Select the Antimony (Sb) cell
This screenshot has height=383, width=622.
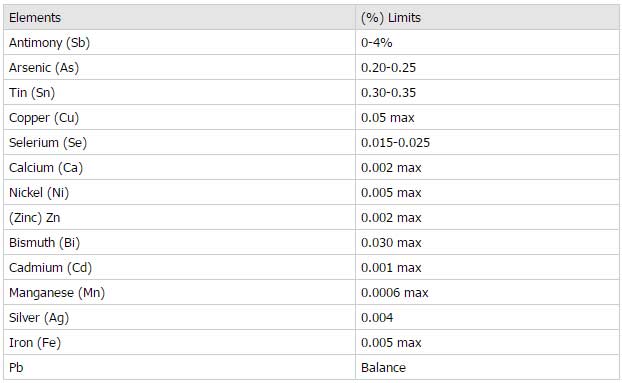click(x=179, y=42)
